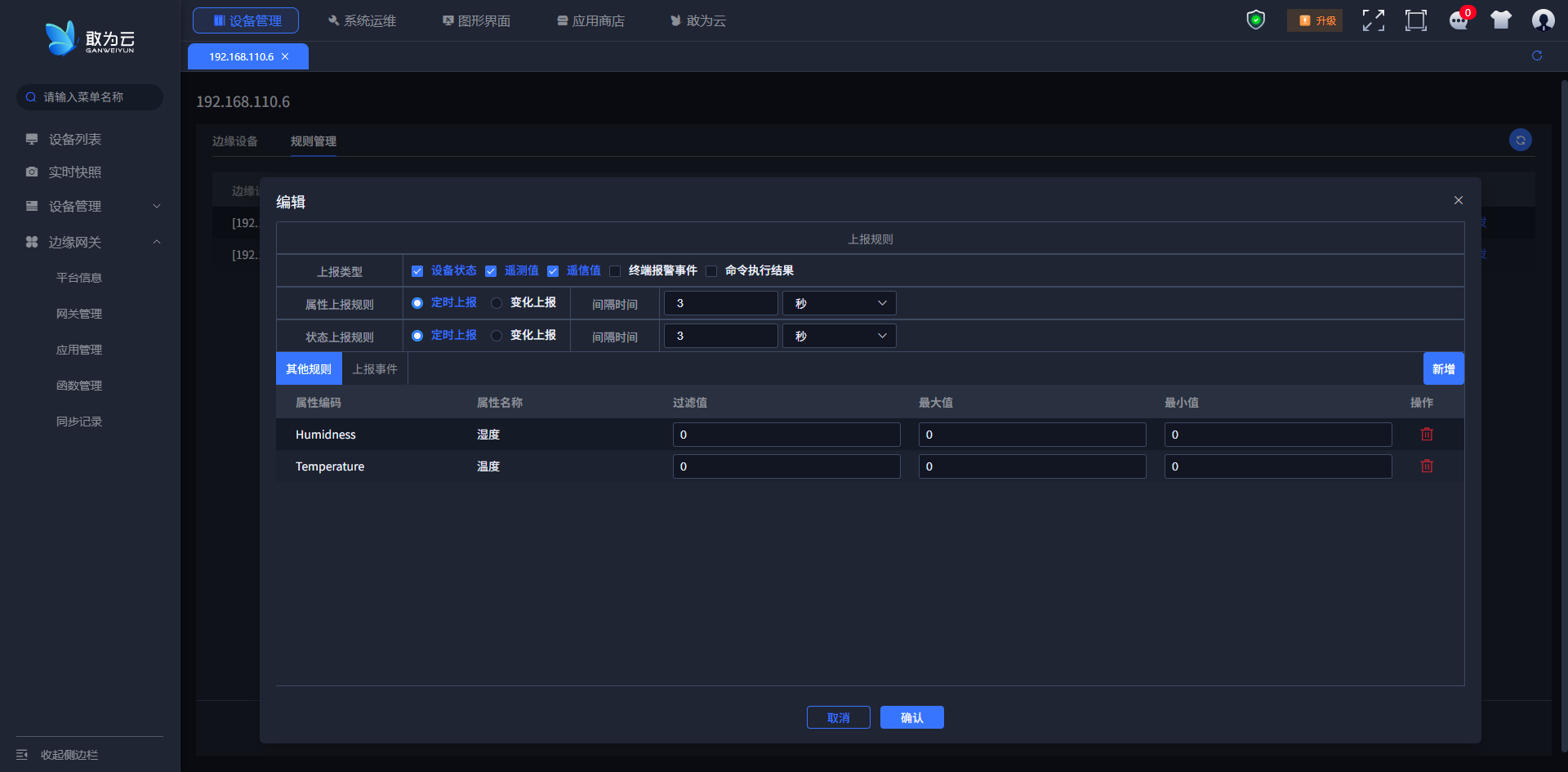The height and width of the screenshot is (772, 1568).
Task: Click the Humidness 过滤值 input field
Action: point(786,435)
